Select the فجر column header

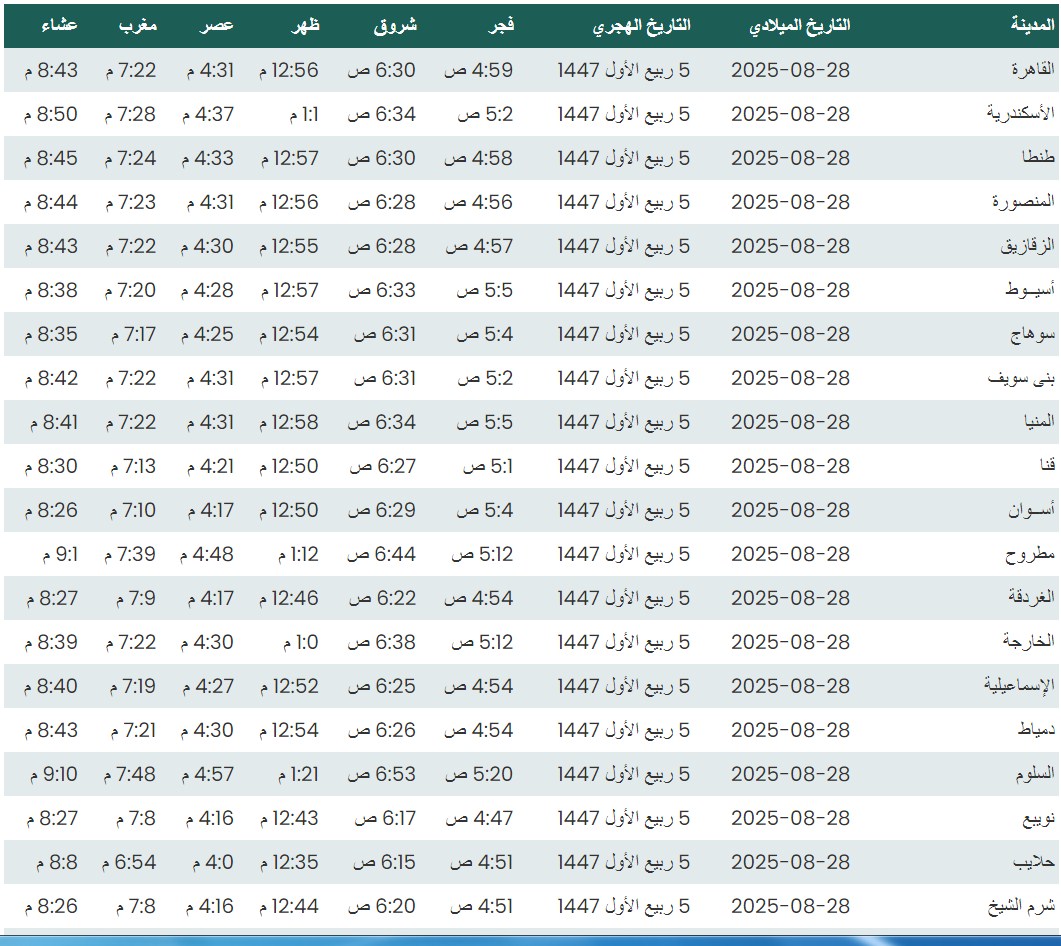click(500, 26)
